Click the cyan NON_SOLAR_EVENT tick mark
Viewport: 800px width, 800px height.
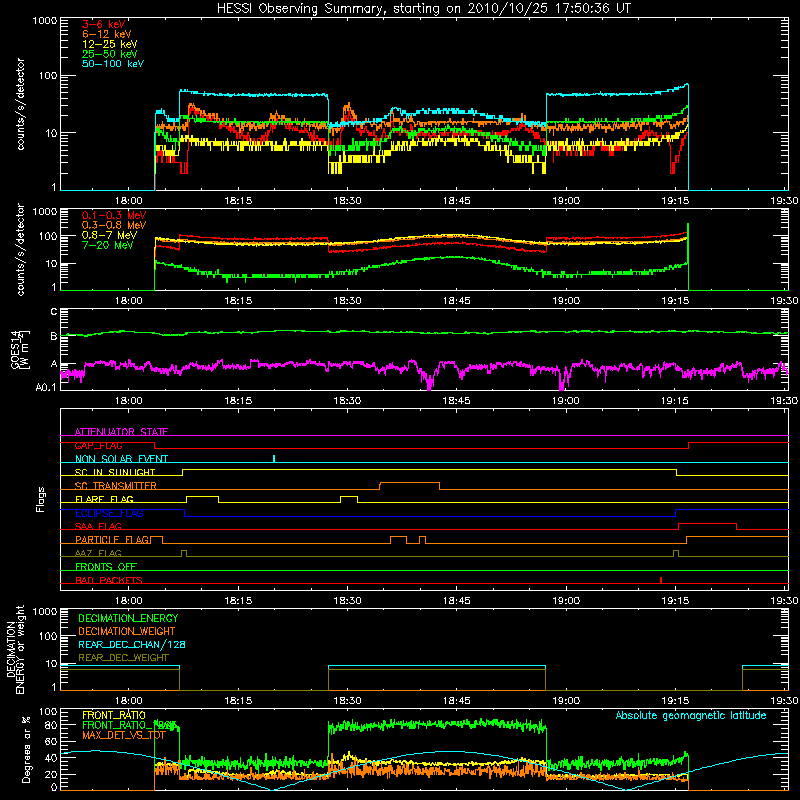click(x=274, y=458)
